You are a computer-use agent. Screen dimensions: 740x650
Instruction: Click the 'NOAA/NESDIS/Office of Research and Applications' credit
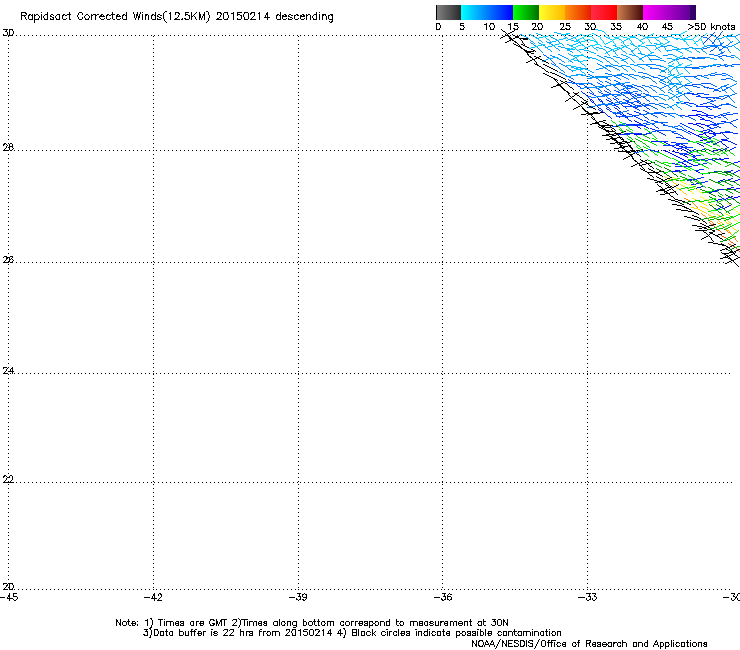pos(589,644)
